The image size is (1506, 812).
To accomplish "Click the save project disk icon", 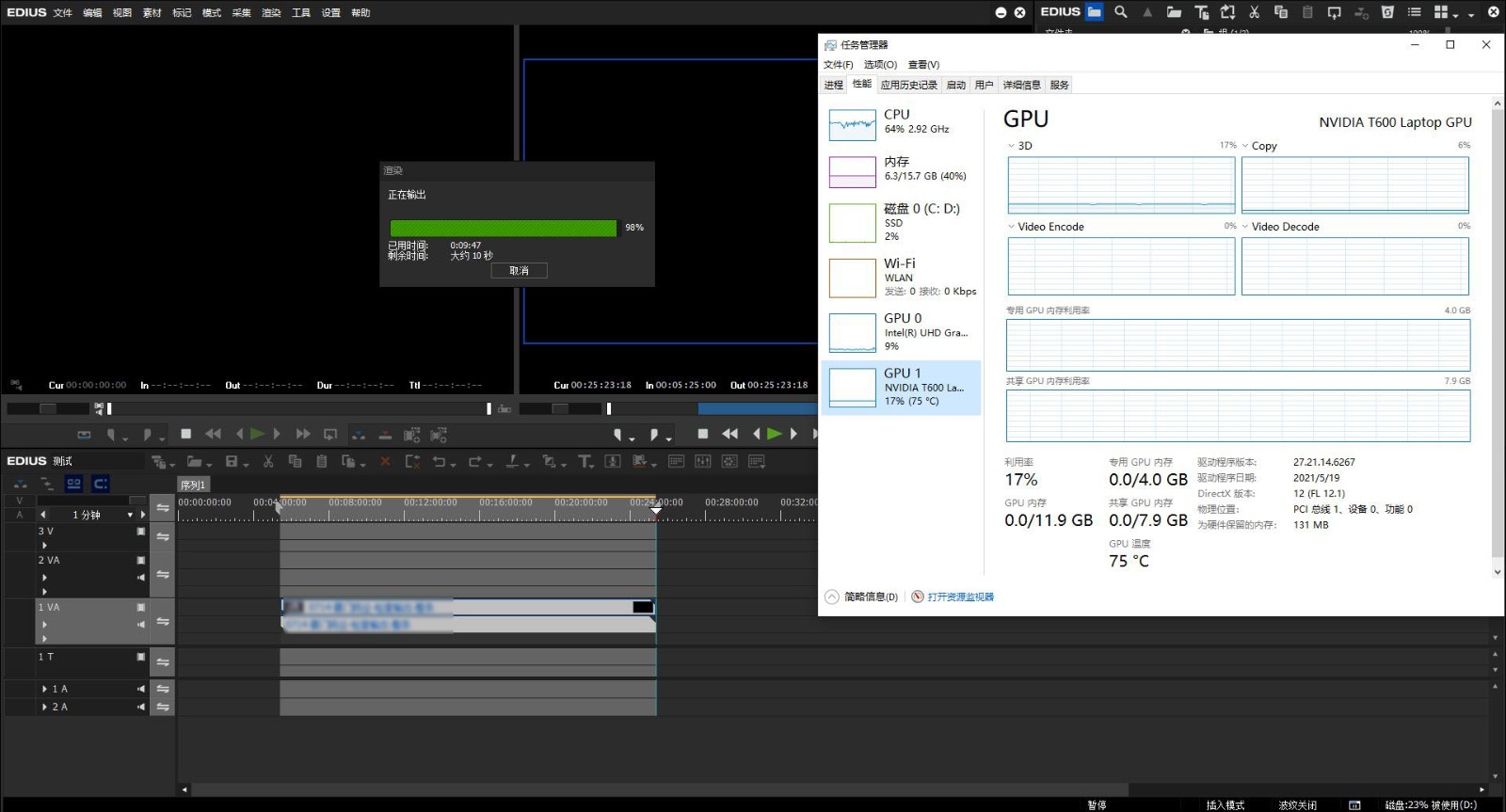I will (232, 461).
